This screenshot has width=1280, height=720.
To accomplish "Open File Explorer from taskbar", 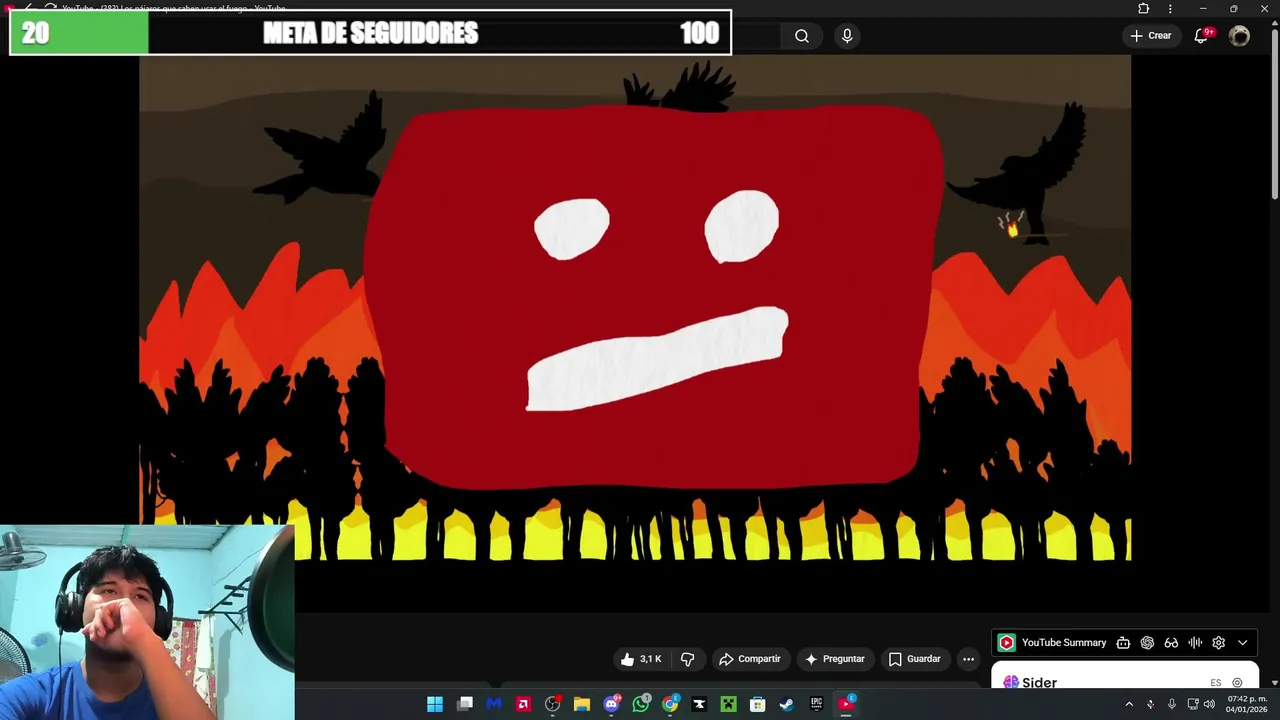I will (x=582, y=704).
